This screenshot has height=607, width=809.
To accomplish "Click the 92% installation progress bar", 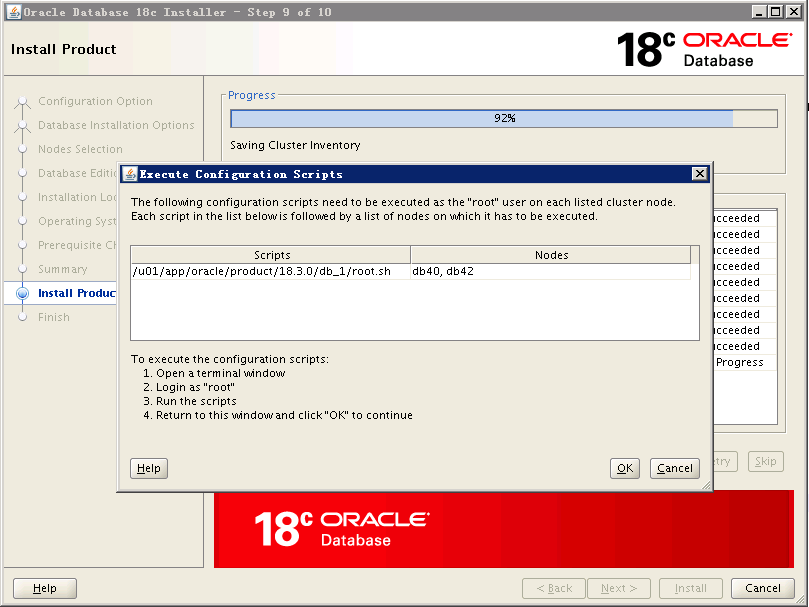I will (504, 118).
